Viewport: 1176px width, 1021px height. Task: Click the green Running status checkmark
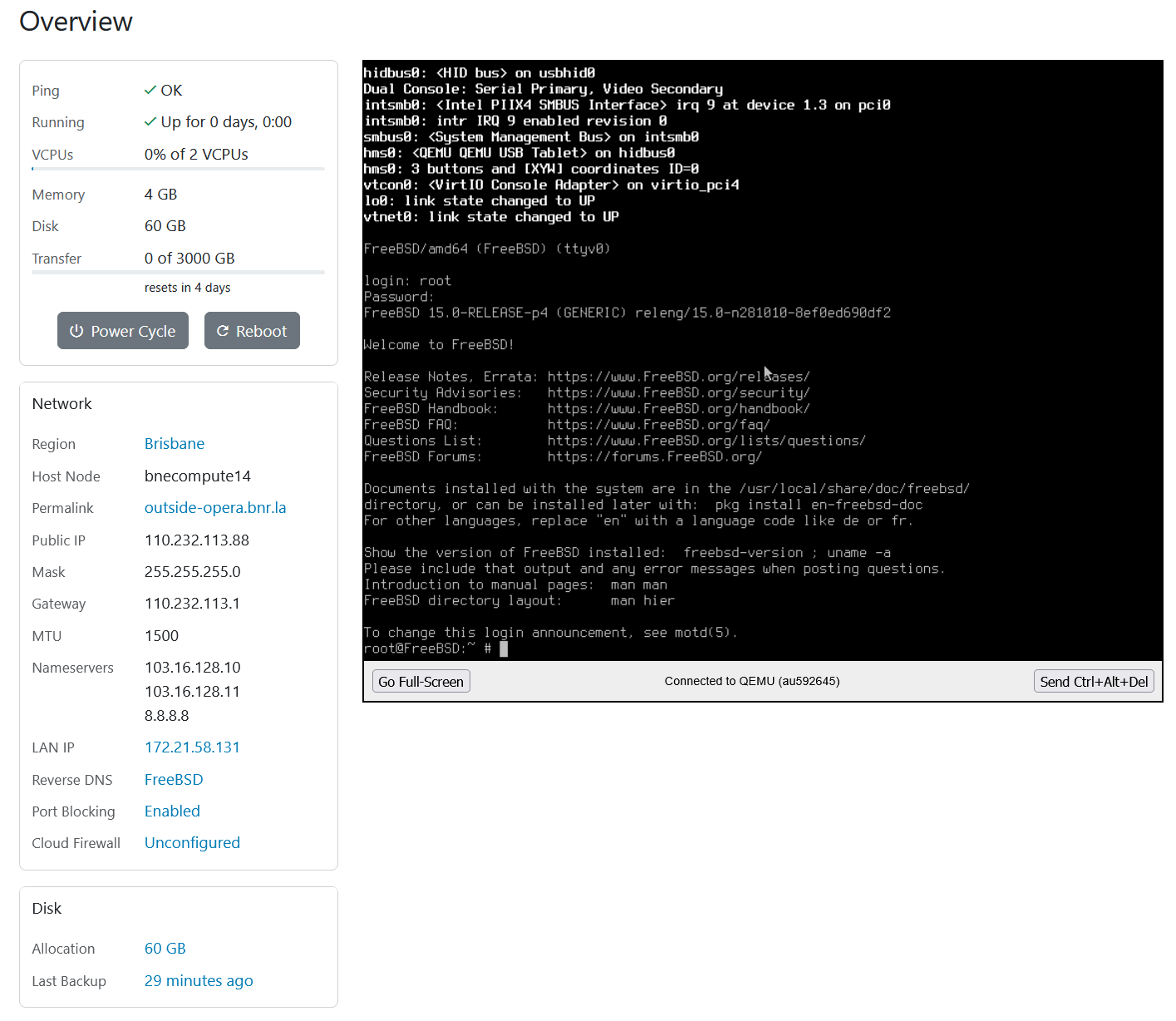pyautogui.click(x=150, y=121)
